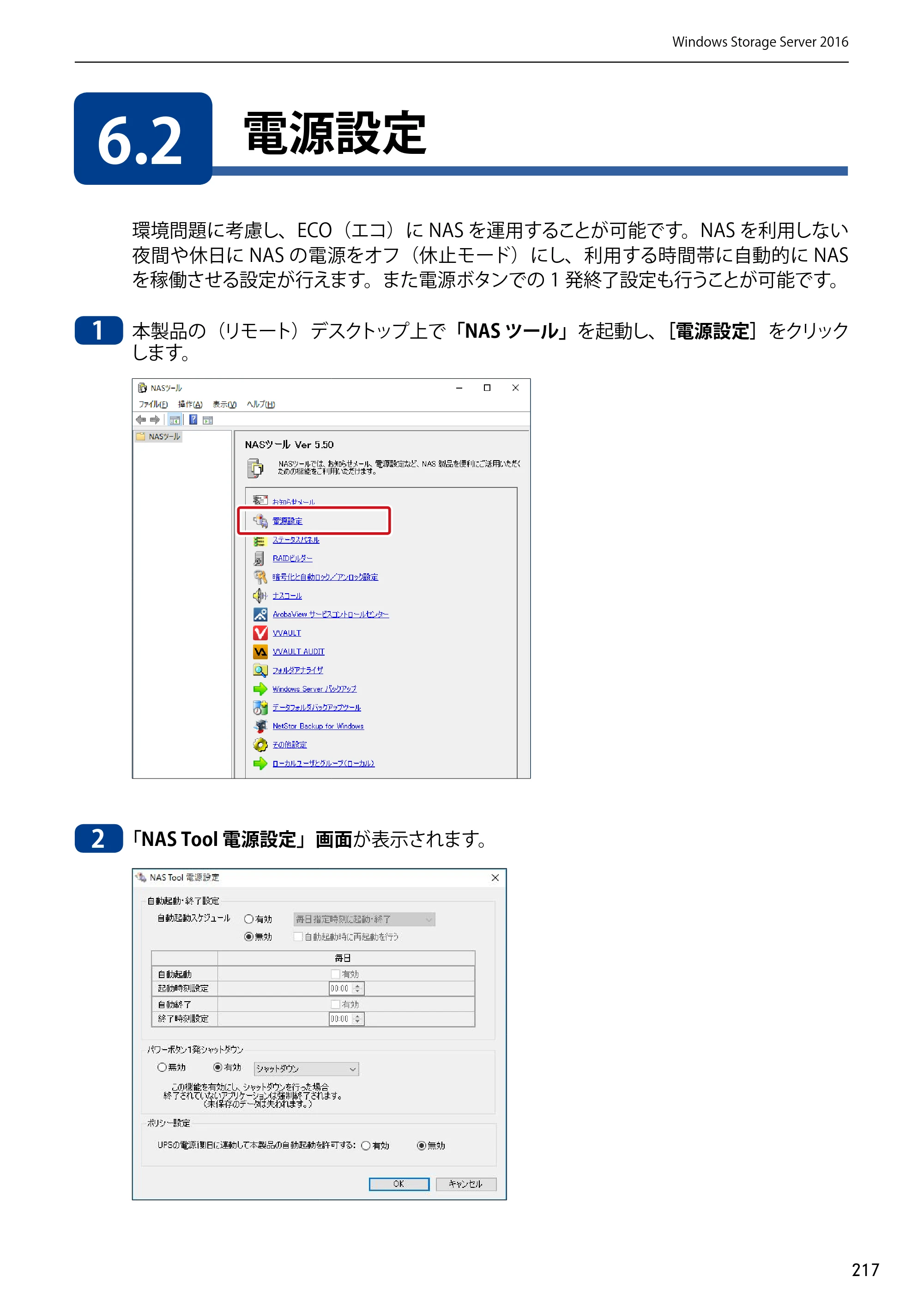
Task: Open the 操作(A) menu
Action: pyautogui.click(x=190, y=404)
